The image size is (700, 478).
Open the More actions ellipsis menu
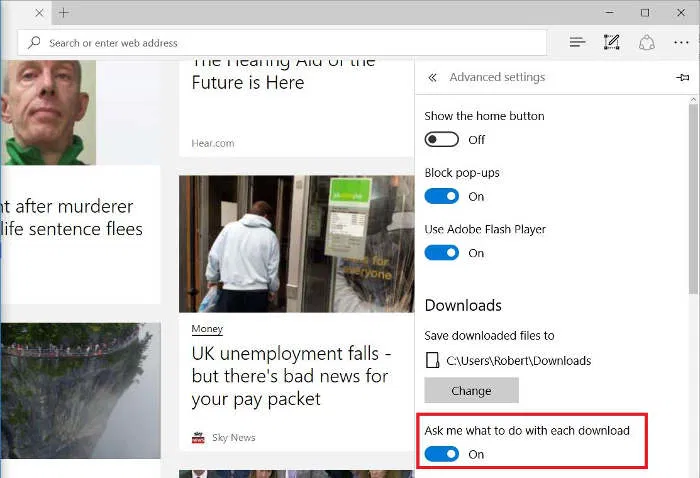tap(681, 42)
